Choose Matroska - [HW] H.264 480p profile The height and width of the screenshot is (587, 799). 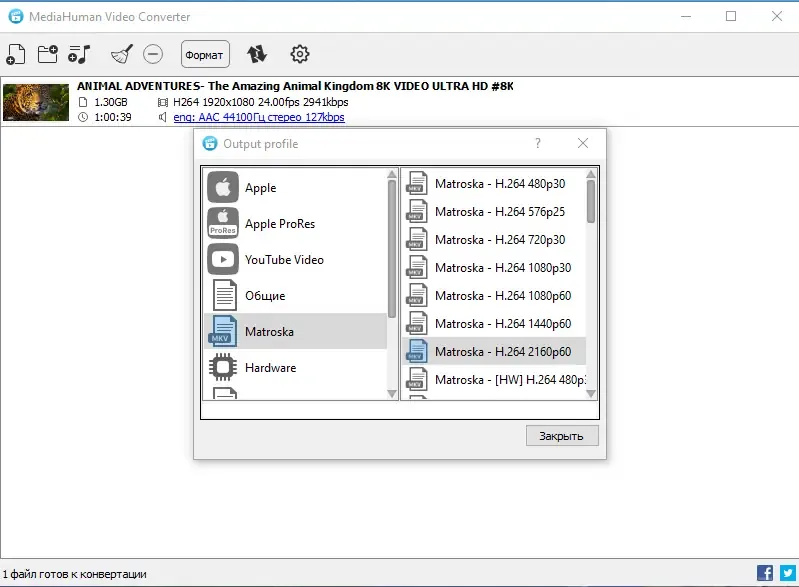tap(494, 380)
